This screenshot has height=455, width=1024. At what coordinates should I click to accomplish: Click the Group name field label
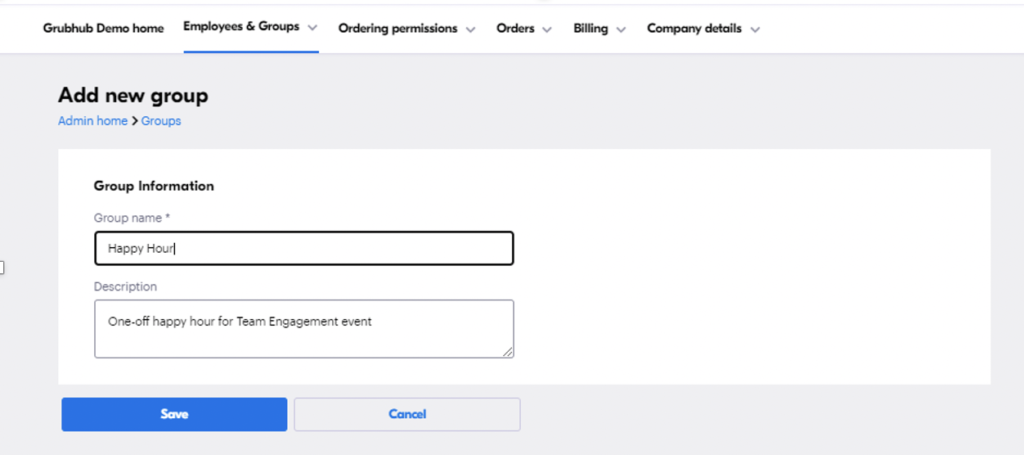[x=132, y=218]
